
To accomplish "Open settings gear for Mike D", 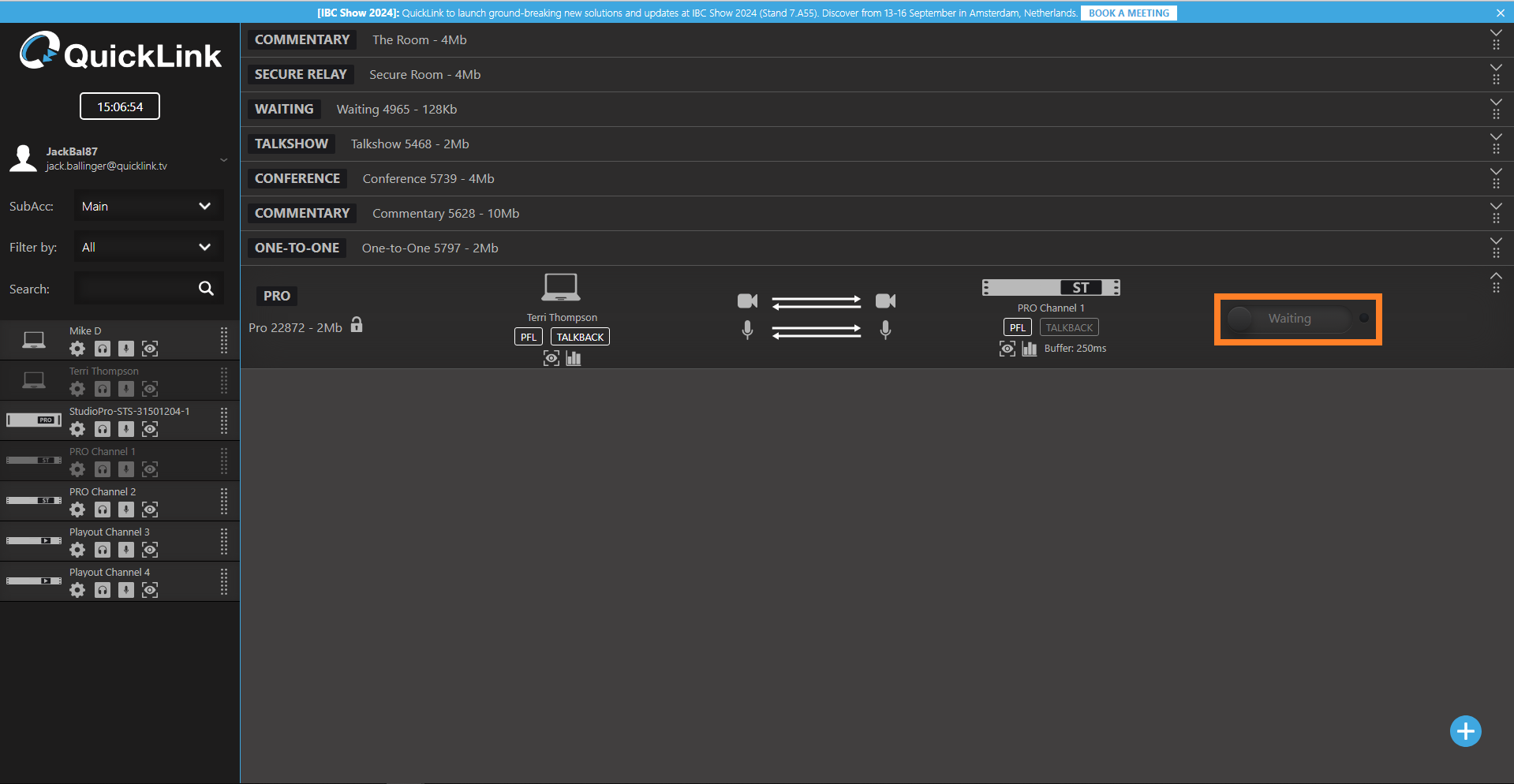I will (77, 349).
